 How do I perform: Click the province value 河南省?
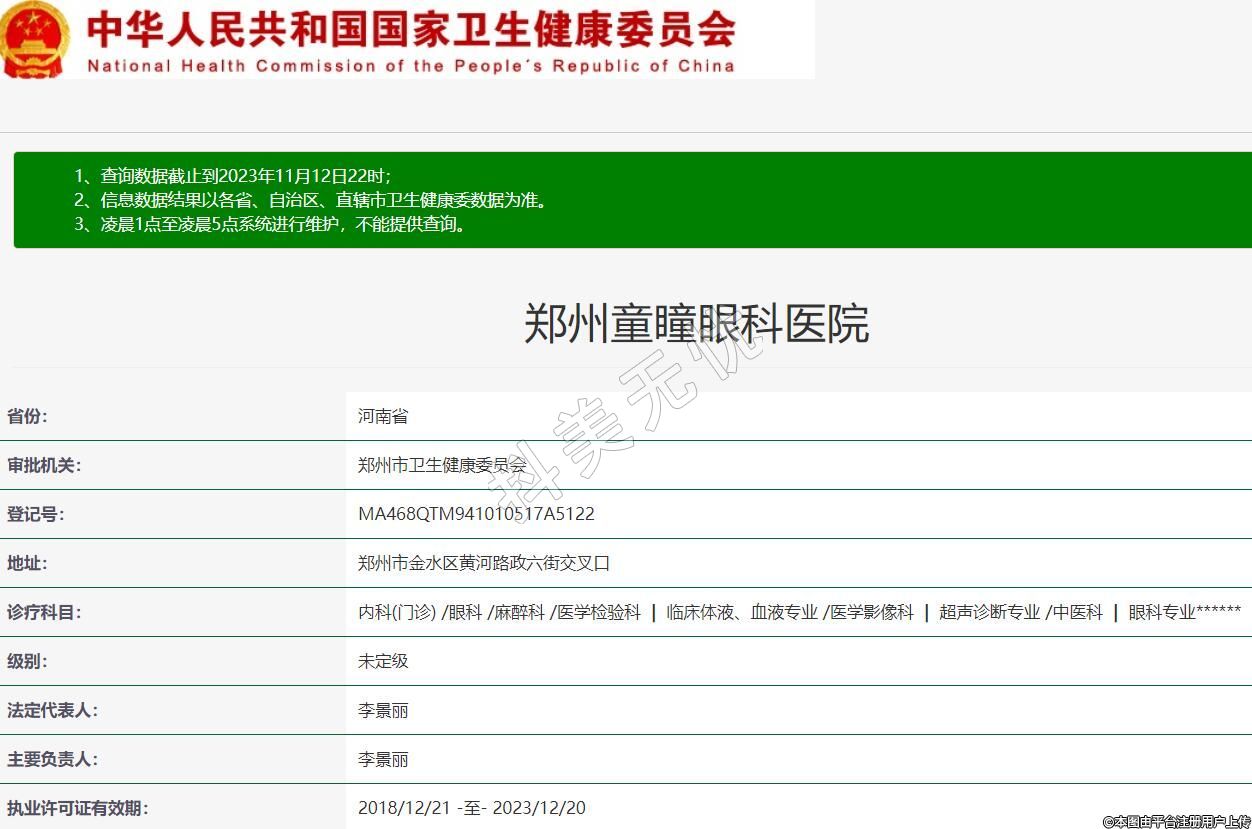(x=383, y=416)
